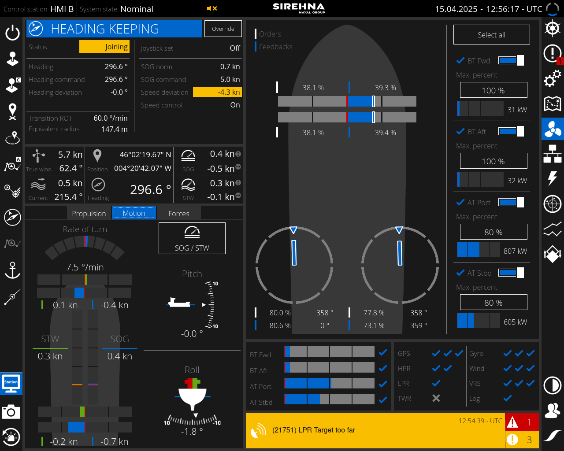Open the gears settings icon
This screenshot has width=564, height=451.
(x=552, y=78)
